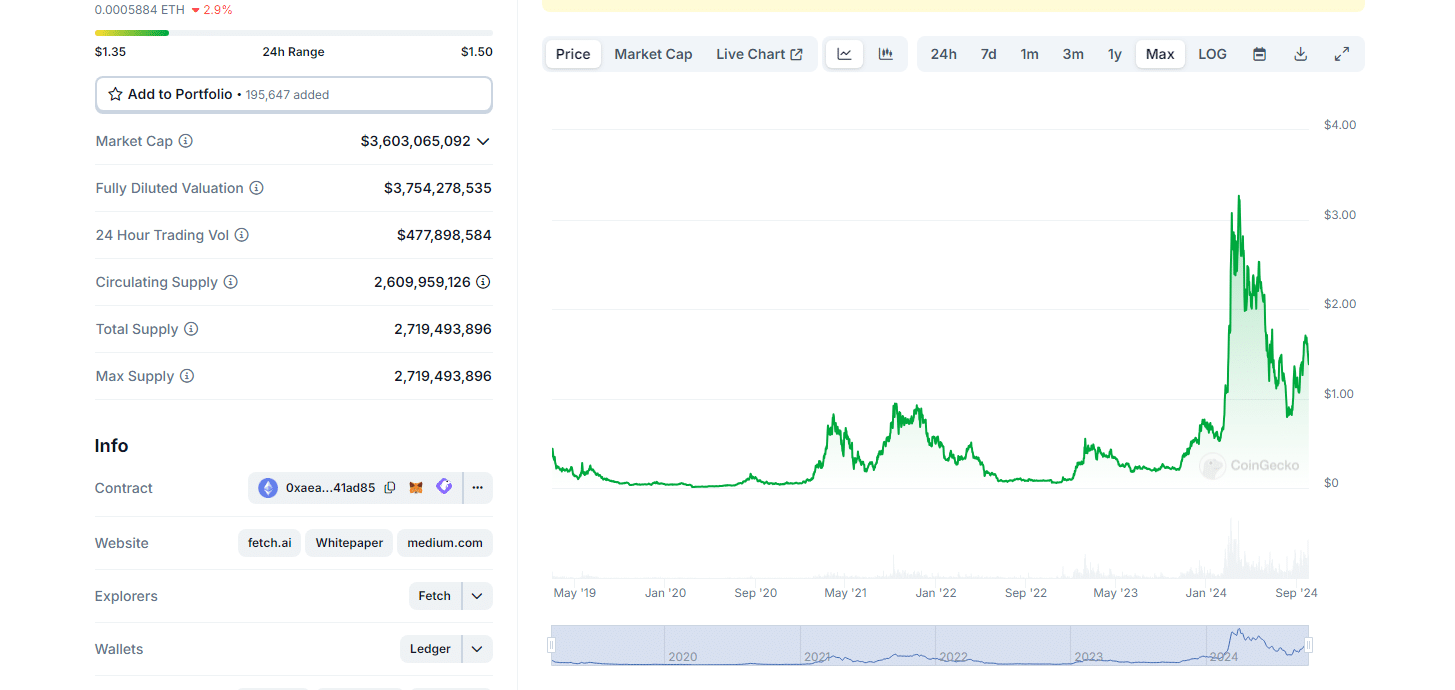Click Add to Portfolio button

pyautogui.click(x=294, y=94)
